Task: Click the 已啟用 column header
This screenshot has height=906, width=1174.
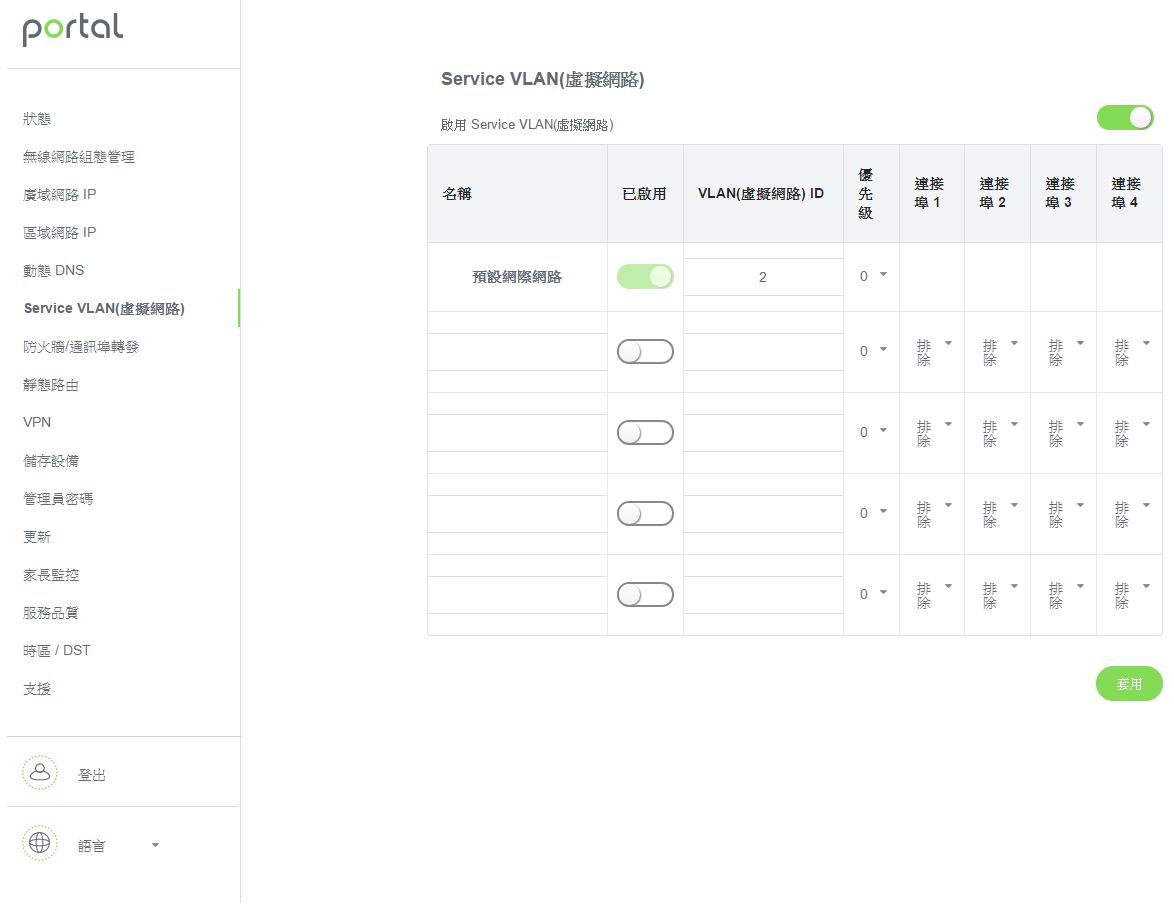Action: [x=644, y=194]
